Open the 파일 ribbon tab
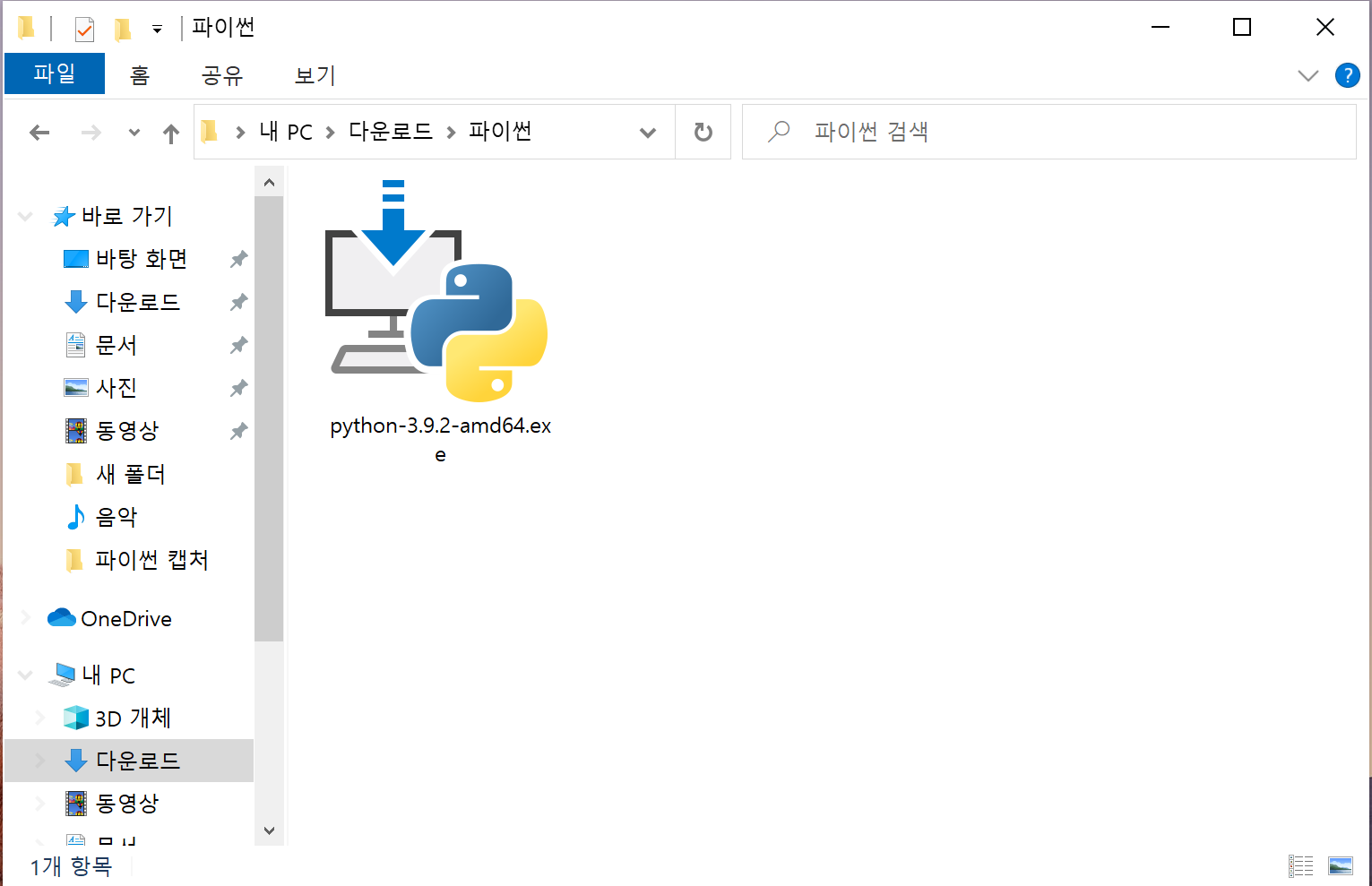 55,73
